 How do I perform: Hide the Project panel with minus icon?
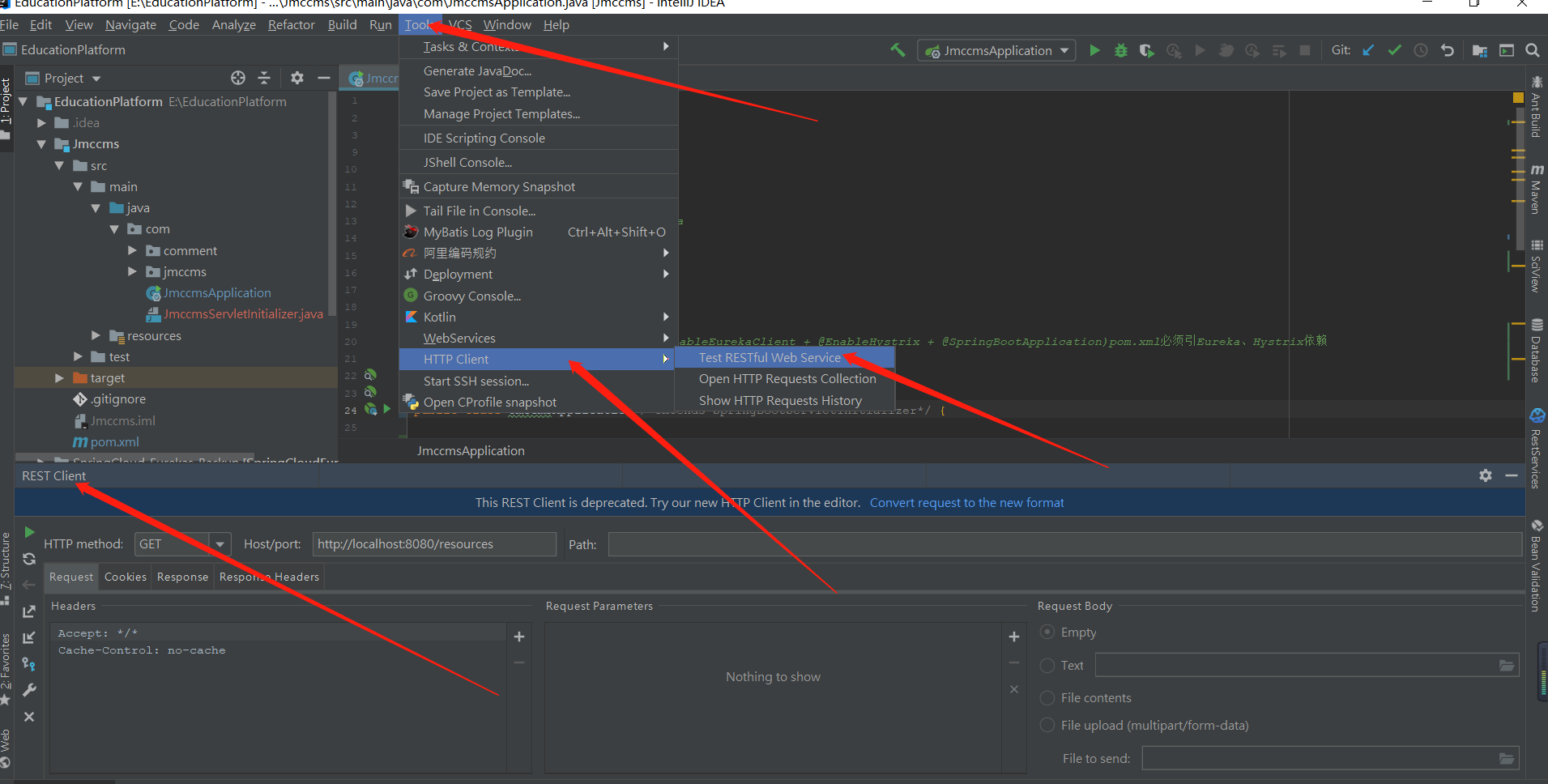pyautogui.click(x=324, y=78)
